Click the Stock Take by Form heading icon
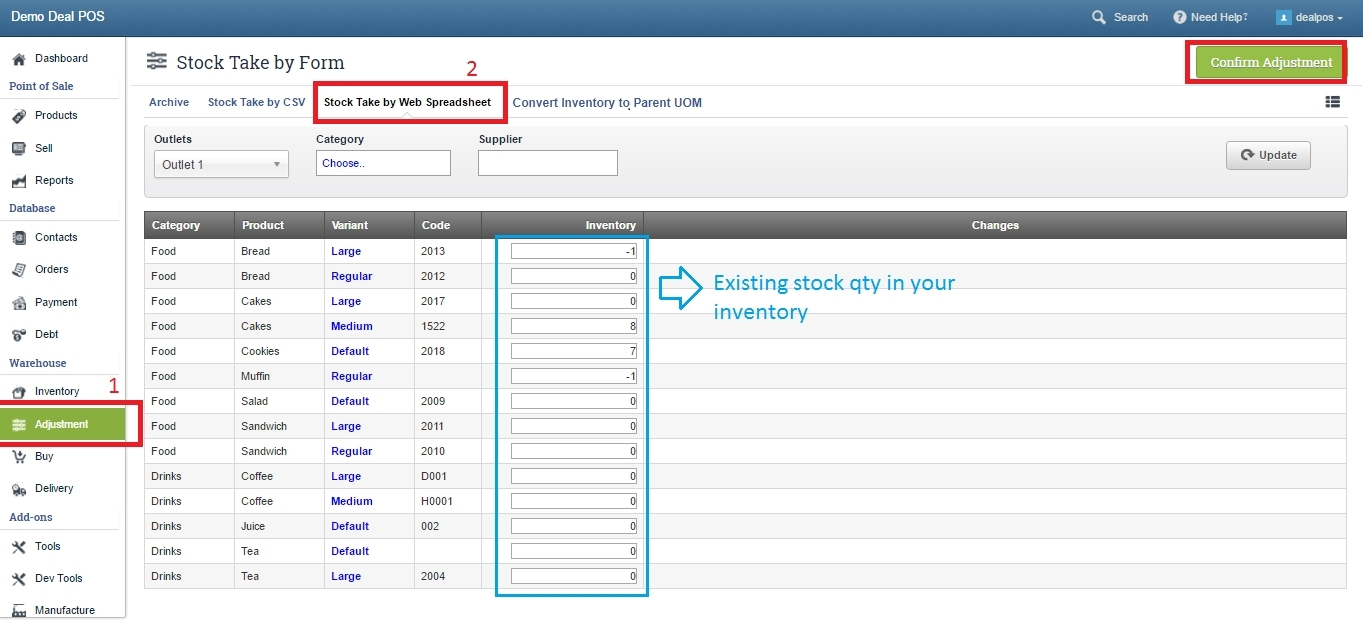Image resolution: width=1363 pixels, height=631 pixels. 157,62
